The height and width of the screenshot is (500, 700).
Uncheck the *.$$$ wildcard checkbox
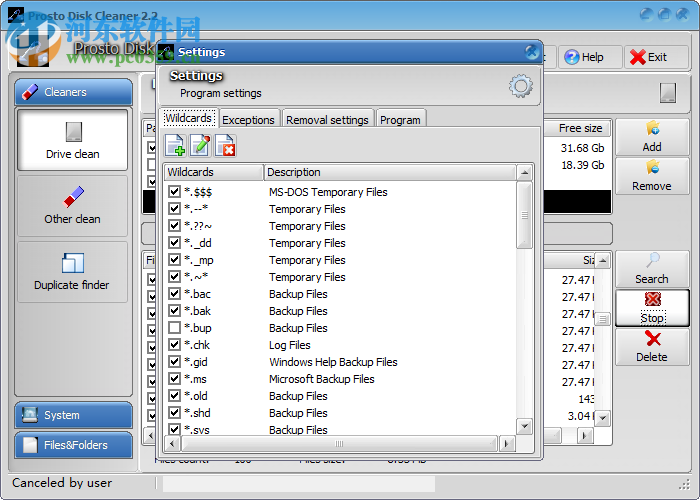[174, 192]
